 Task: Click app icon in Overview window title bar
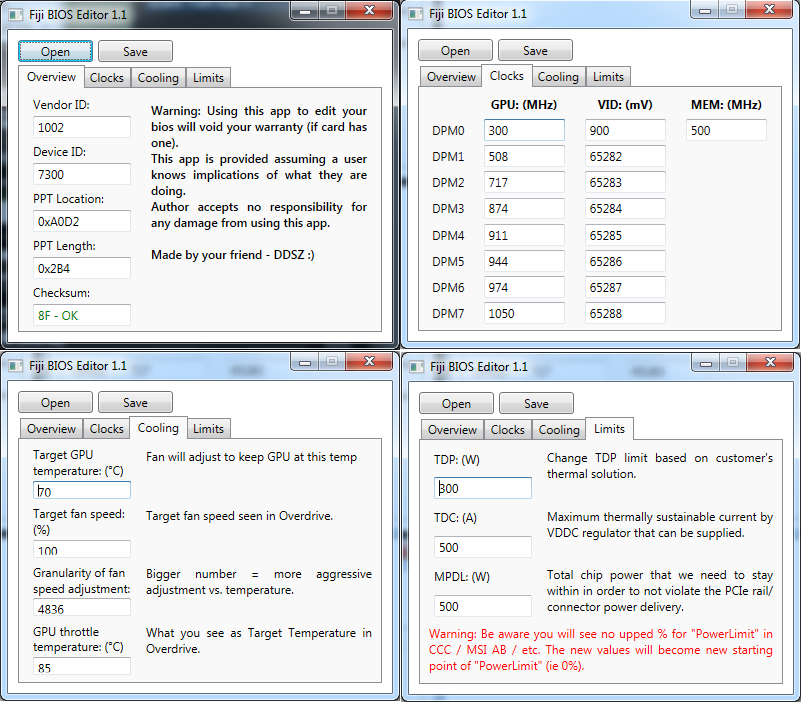tap(16, 15)
